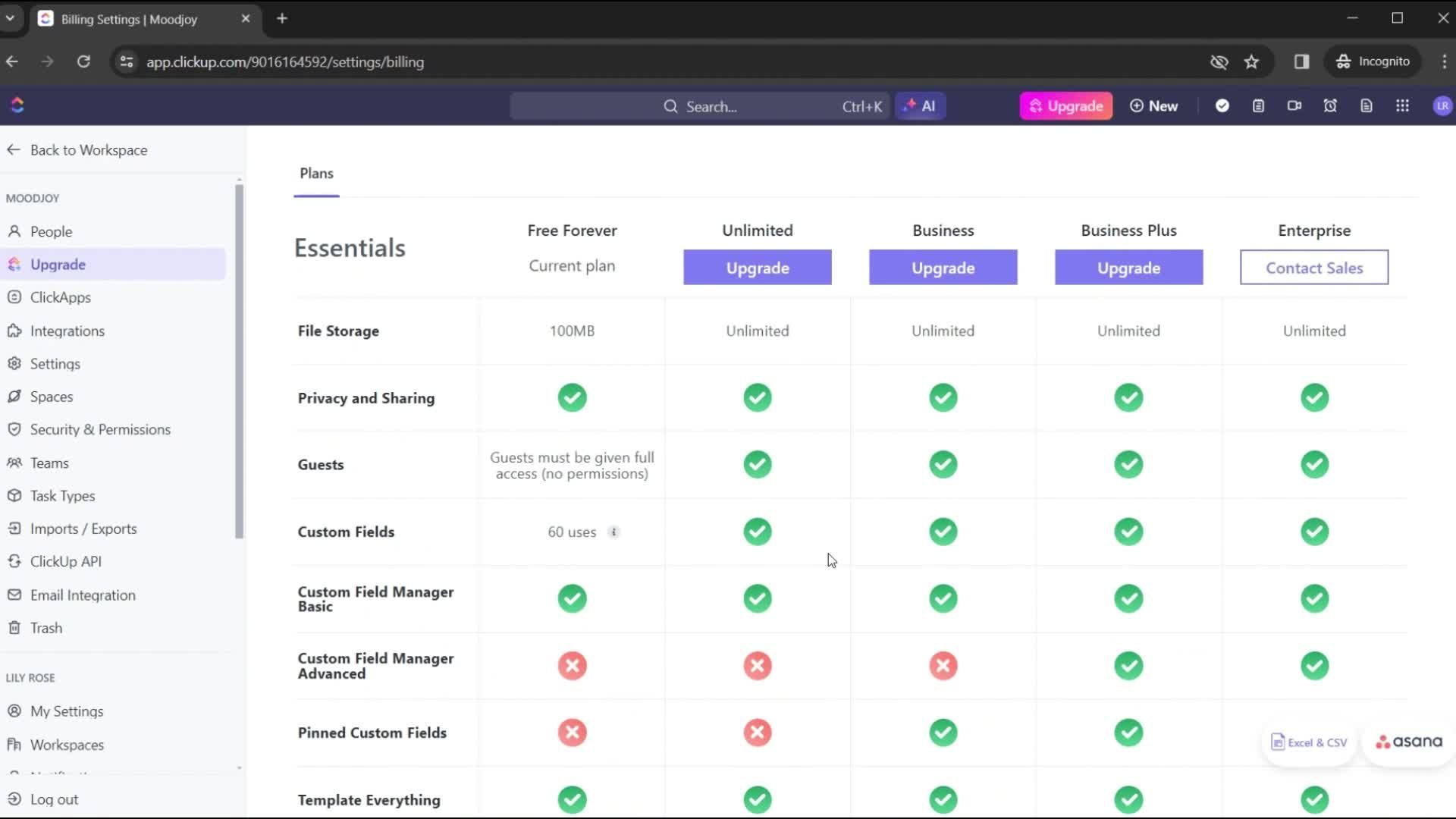Click the info icon next to 60 uses
The image size is (1456, 819).
click(614, 532)
